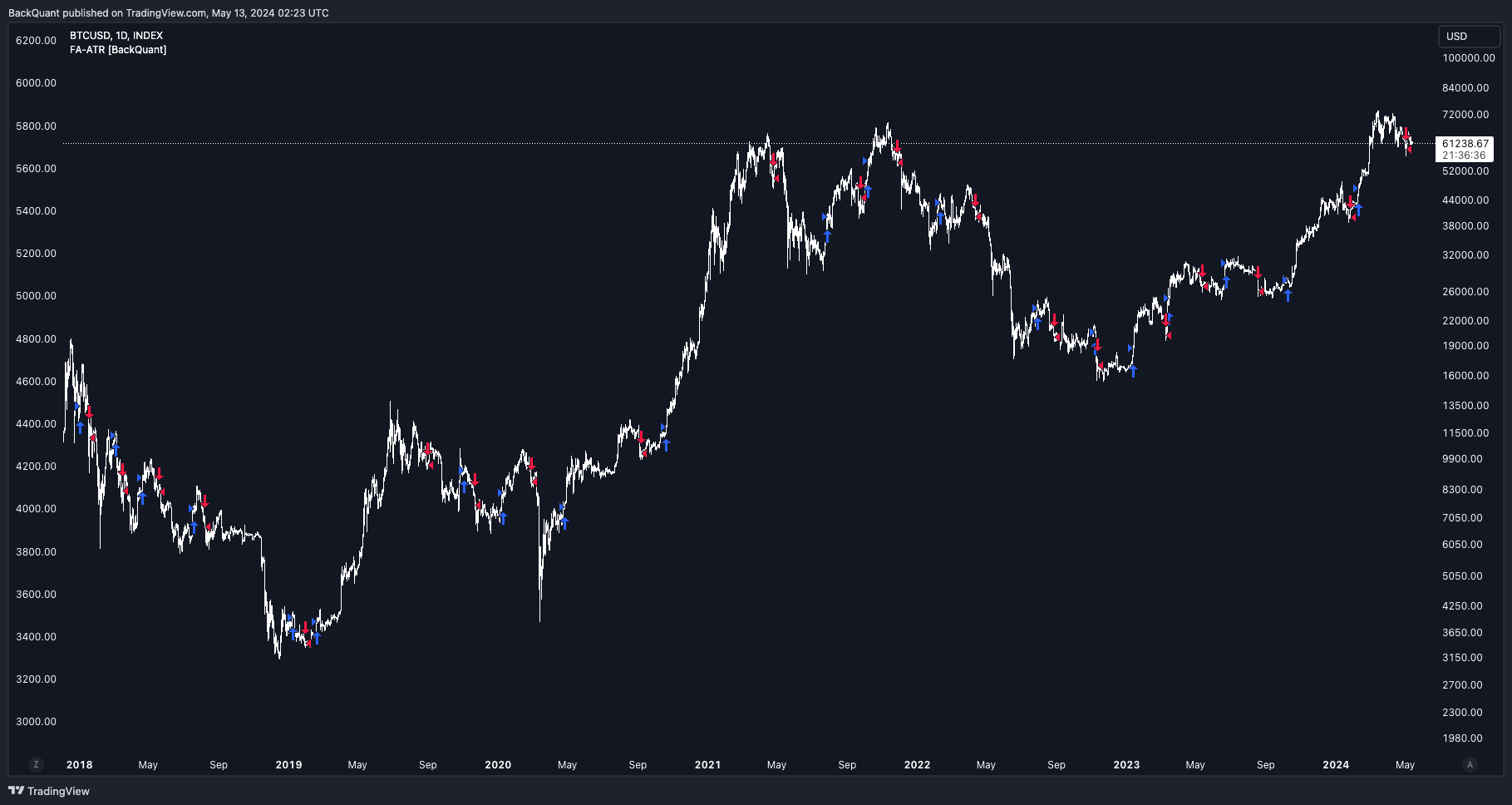Click the current price label 61238.67
The width and height of the screenshot is (1512, 805).
click(1465, 144)
